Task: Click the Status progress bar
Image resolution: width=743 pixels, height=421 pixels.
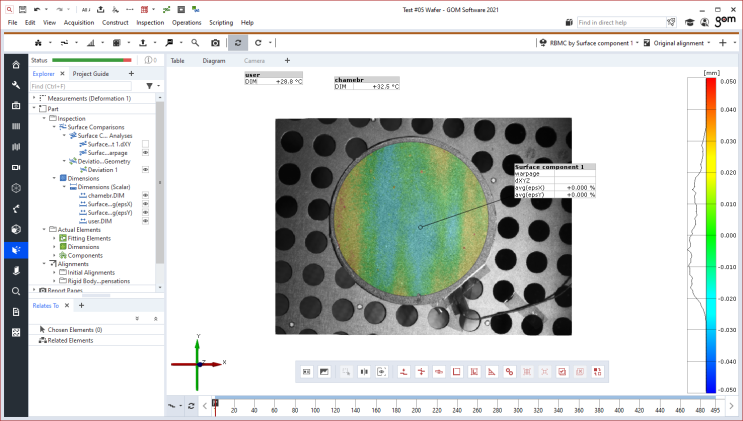Action: point(91,60)
